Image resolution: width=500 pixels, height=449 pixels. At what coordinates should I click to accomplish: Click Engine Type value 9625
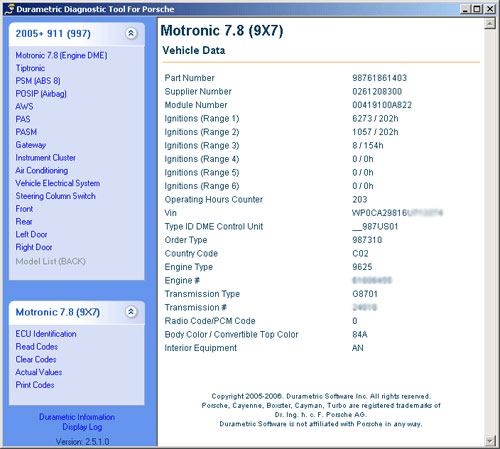[x=362, y=267]
